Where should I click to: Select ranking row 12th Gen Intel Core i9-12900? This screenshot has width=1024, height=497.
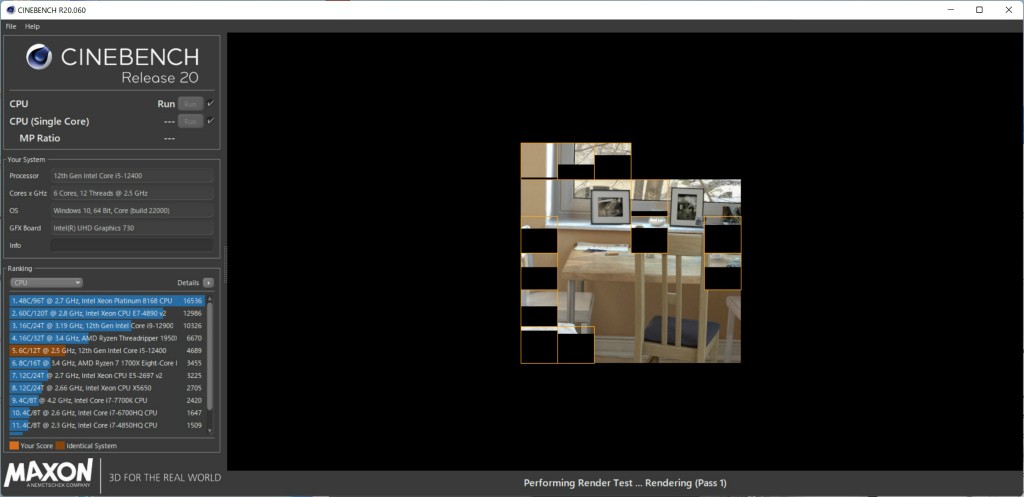(107, 326)
